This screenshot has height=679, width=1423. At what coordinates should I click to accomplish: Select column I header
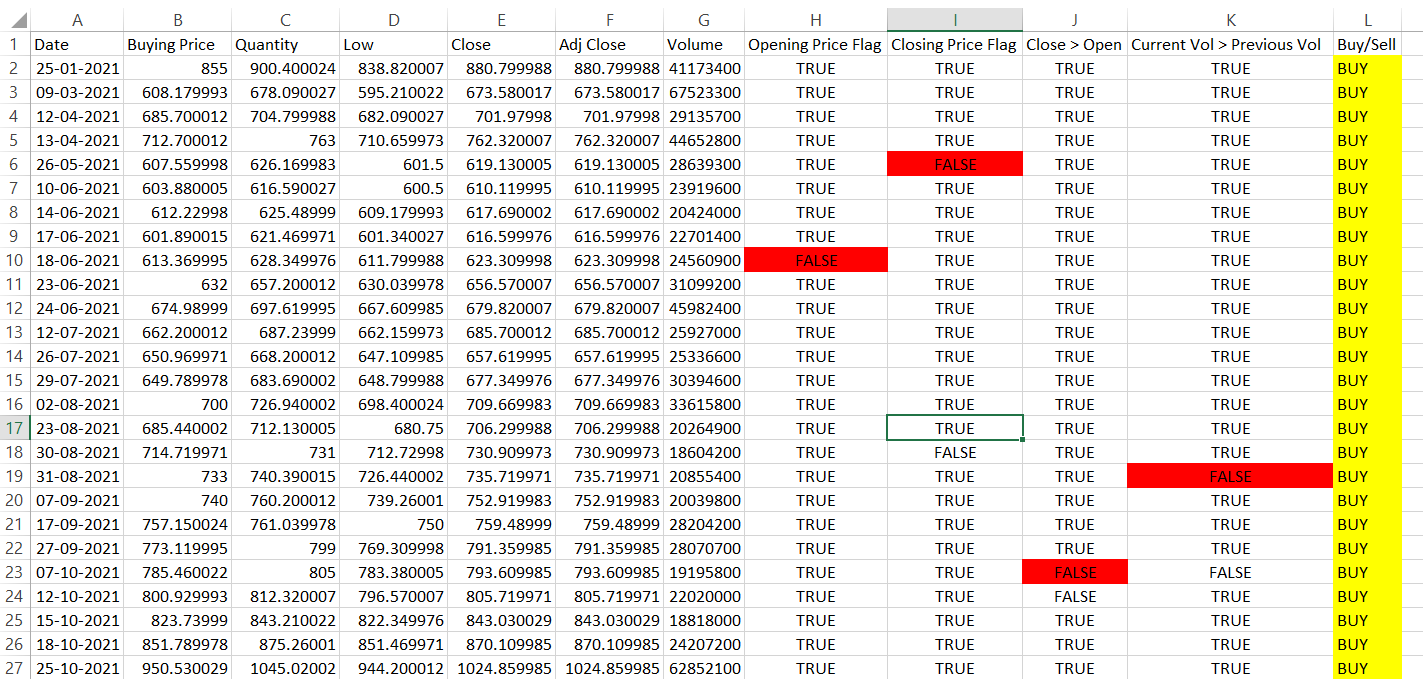[x=954, y=19]
